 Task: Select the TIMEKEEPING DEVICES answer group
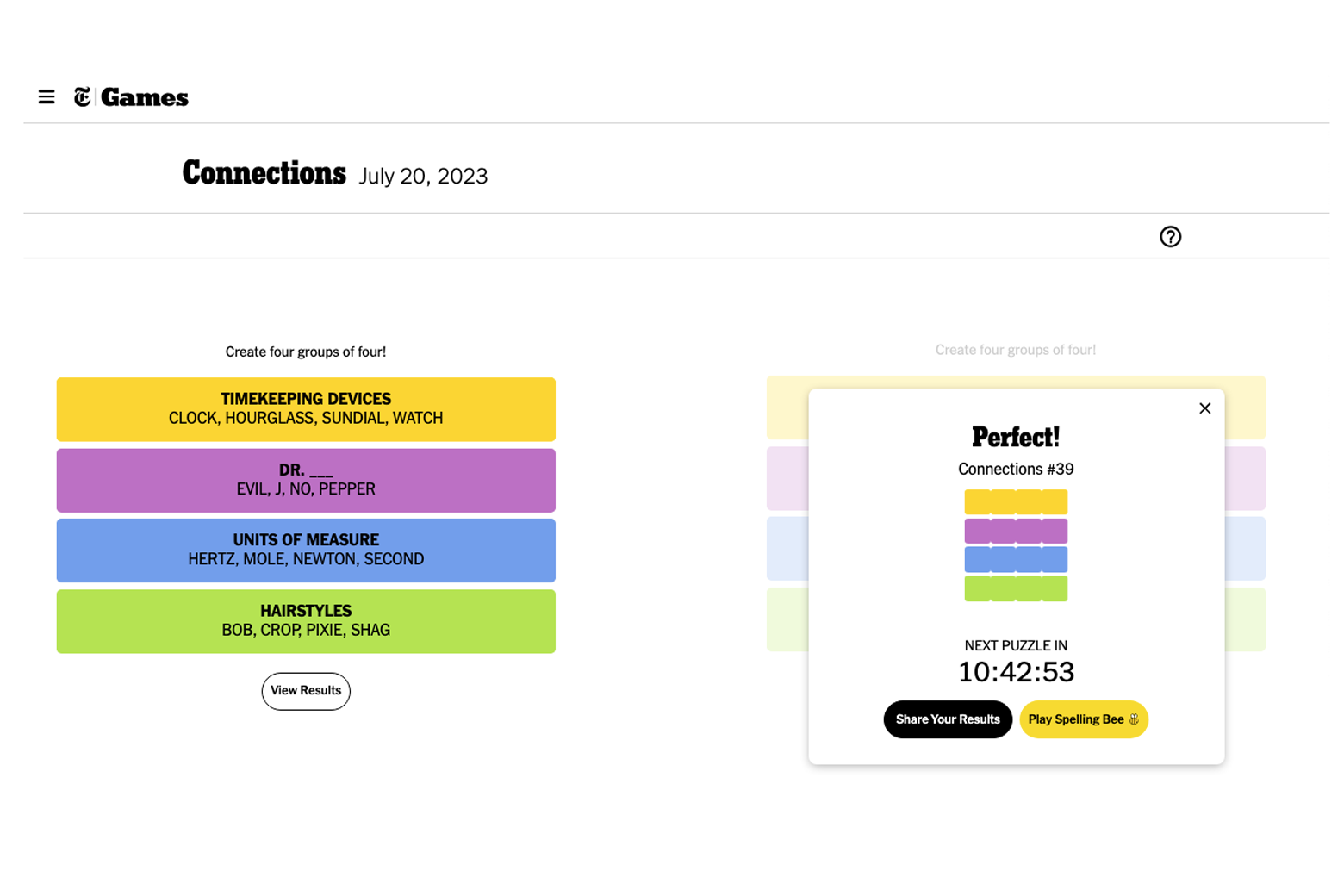tap(306, 408)
